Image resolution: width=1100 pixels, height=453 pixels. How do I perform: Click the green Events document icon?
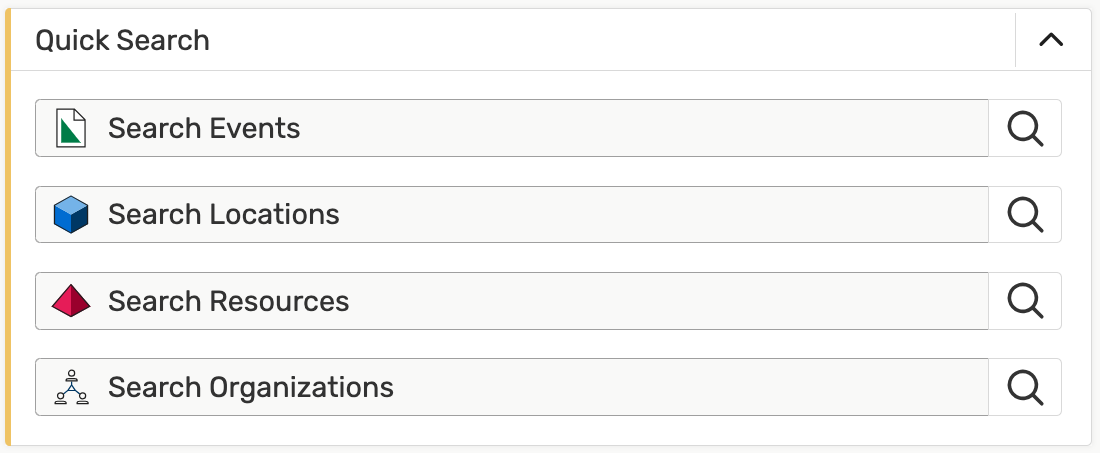[x=71, y=128]
